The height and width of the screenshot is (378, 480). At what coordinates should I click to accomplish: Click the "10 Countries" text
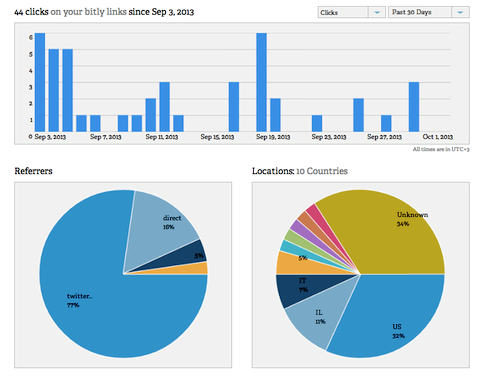322,171
